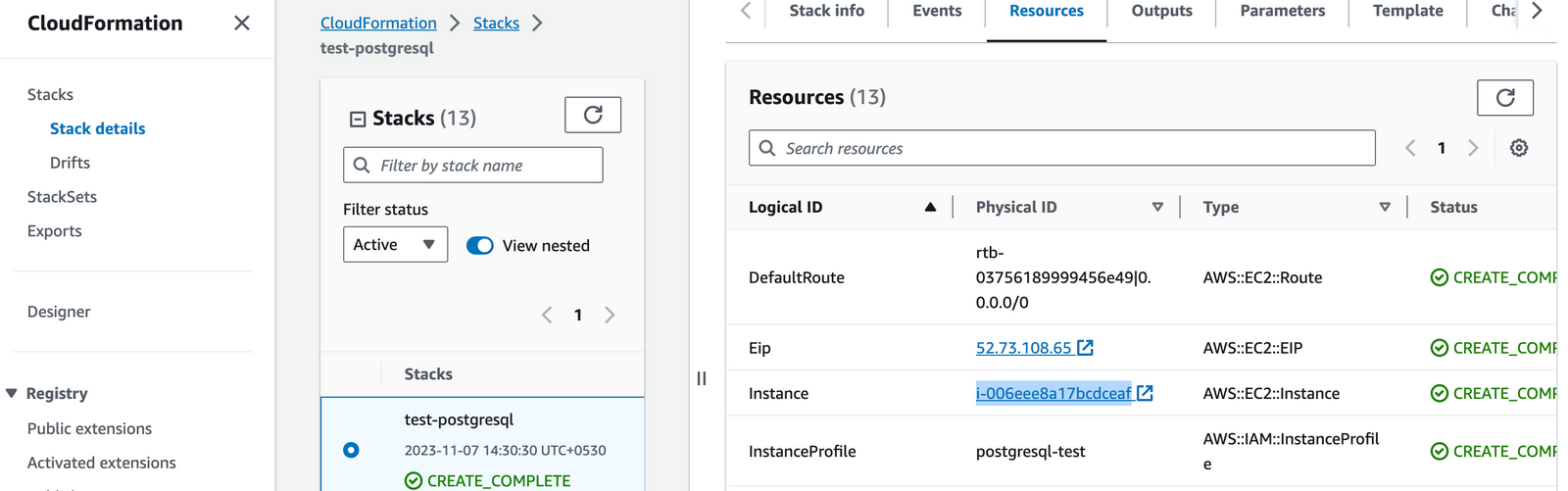Viewport: 1568px width, 491px height.
Task: Open instance i-006eee8a17bcdceaf link
Action: (1053, 393)
